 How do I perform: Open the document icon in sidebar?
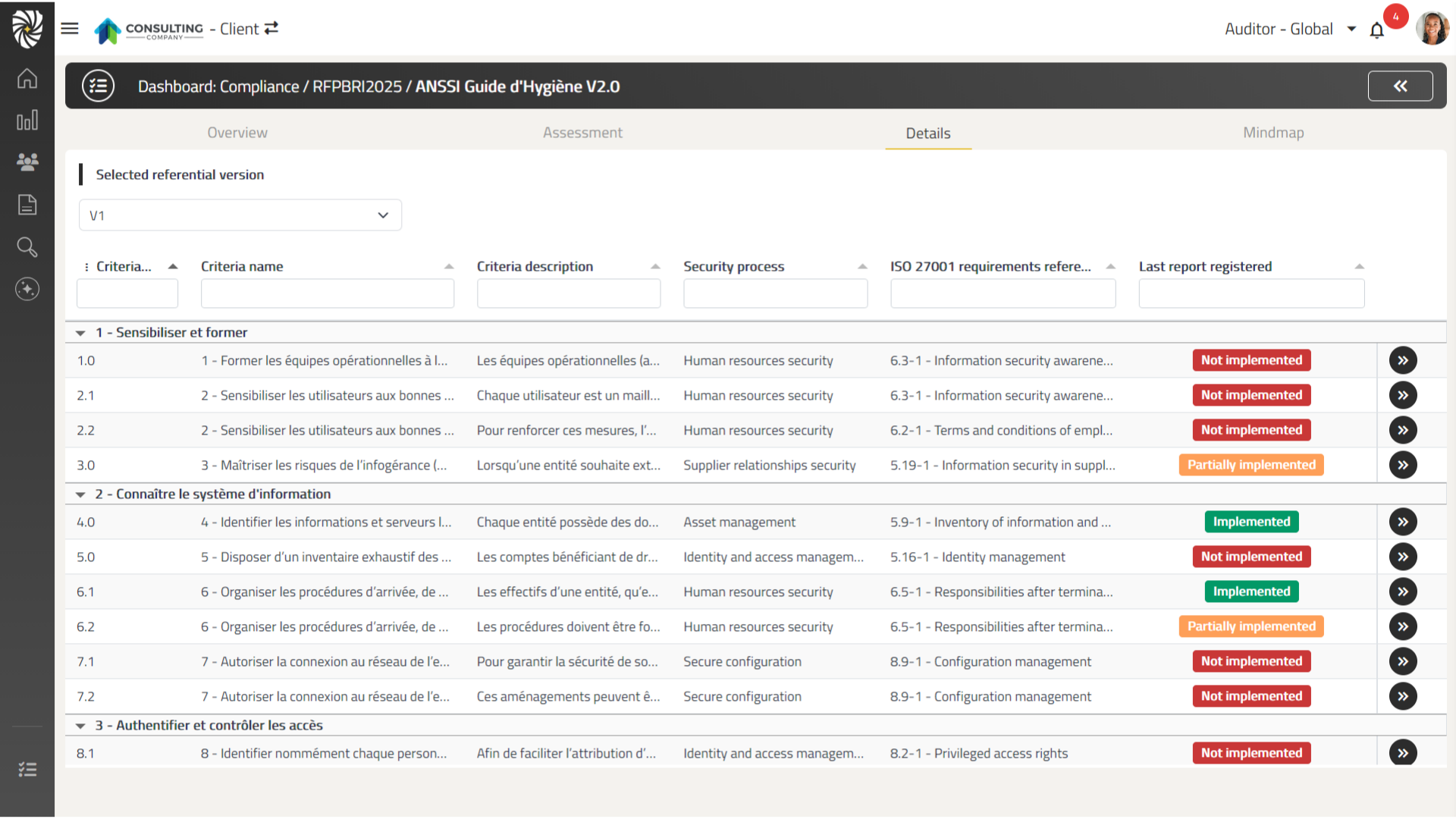point(27,205)
